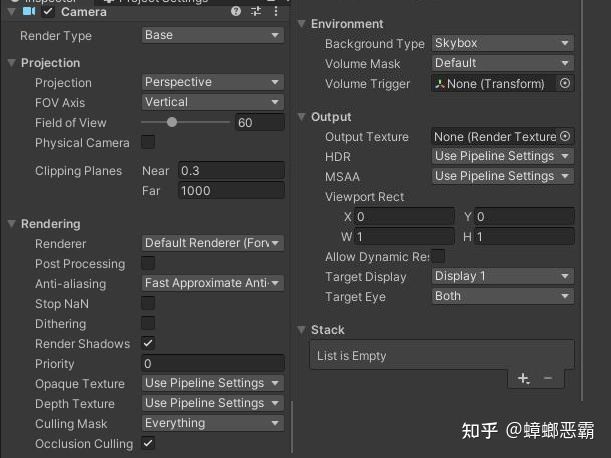Open Depth Texture dropdown
The width and height of the screenshot is (611, 458).
(213, 403)
